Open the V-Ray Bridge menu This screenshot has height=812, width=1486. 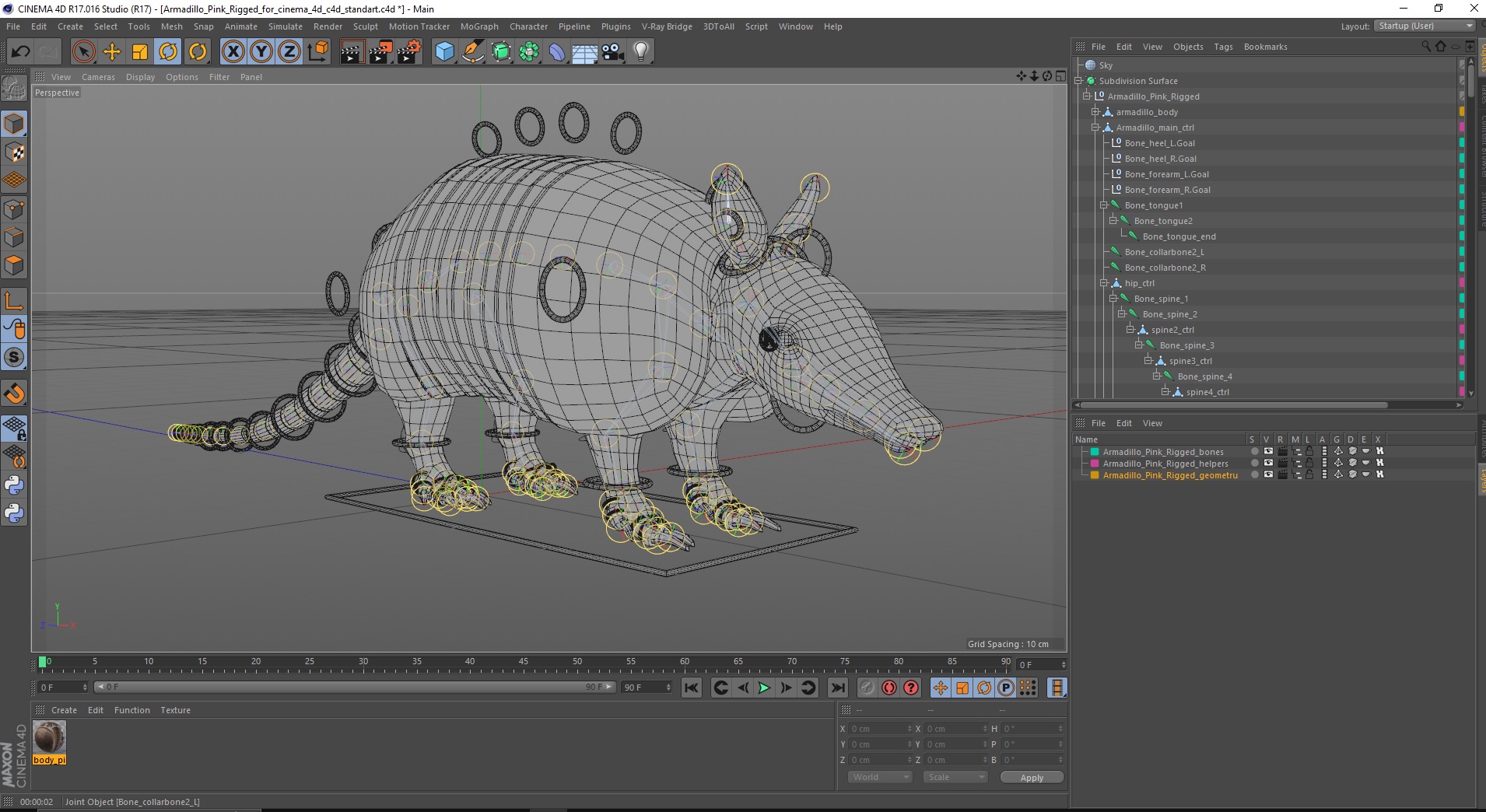(x=667, y=26)
